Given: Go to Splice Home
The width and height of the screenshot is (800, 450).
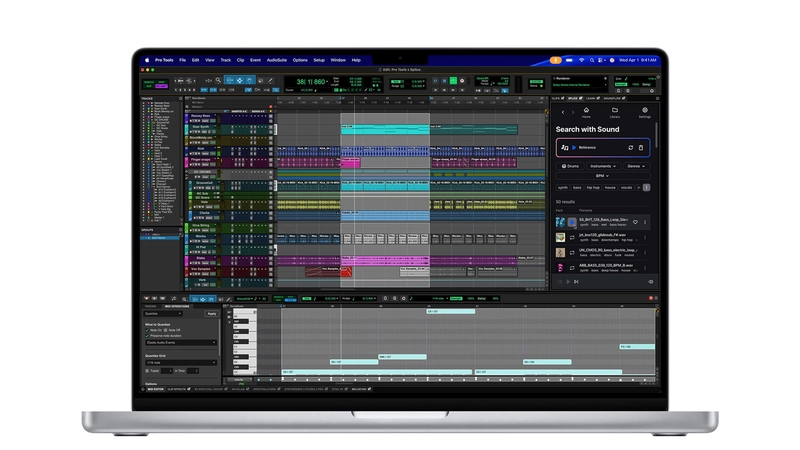Looking at the screenshot, I should (x=586, y=112).
